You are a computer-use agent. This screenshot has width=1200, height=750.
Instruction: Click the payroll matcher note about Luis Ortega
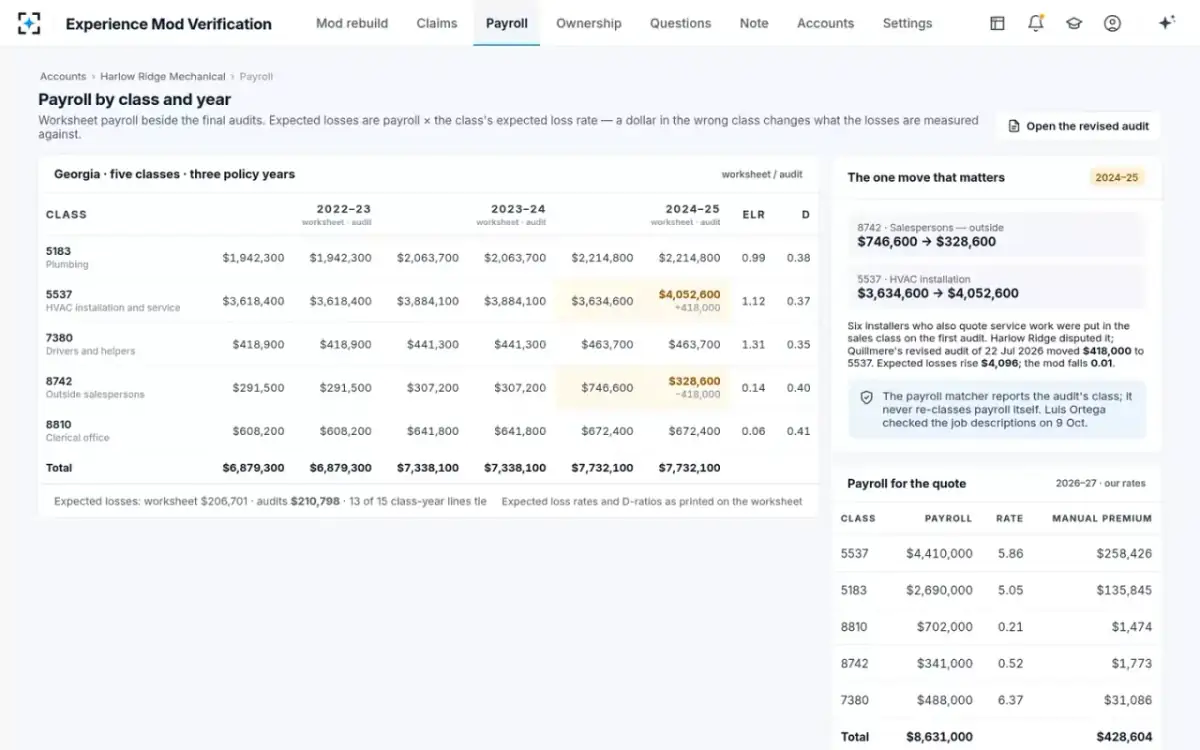(996, 409)
